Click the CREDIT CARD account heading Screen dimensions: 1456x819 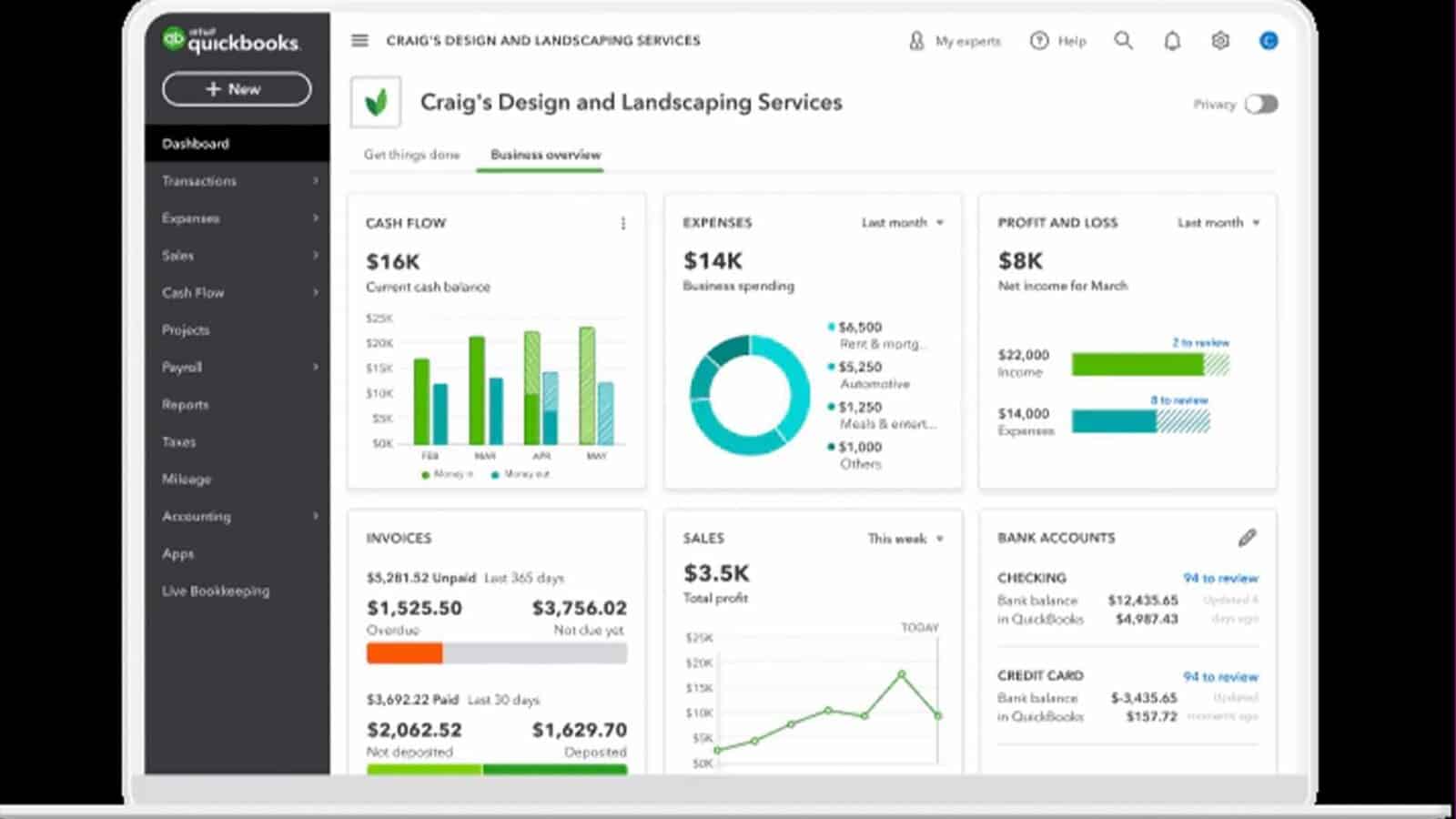pos(1040,676)
